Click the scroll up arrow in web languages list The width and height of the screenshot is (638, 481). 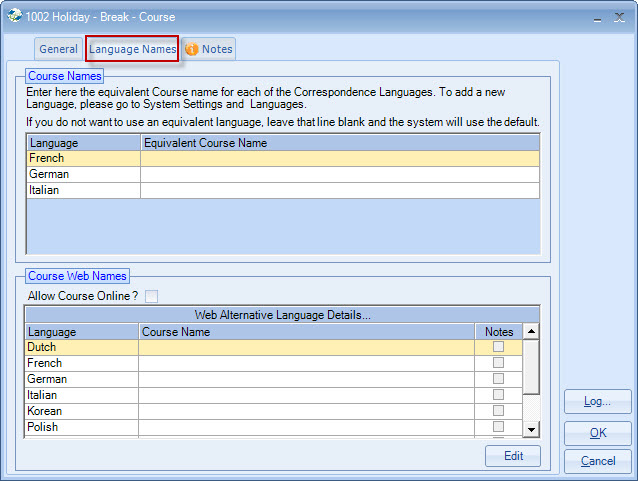531,331
